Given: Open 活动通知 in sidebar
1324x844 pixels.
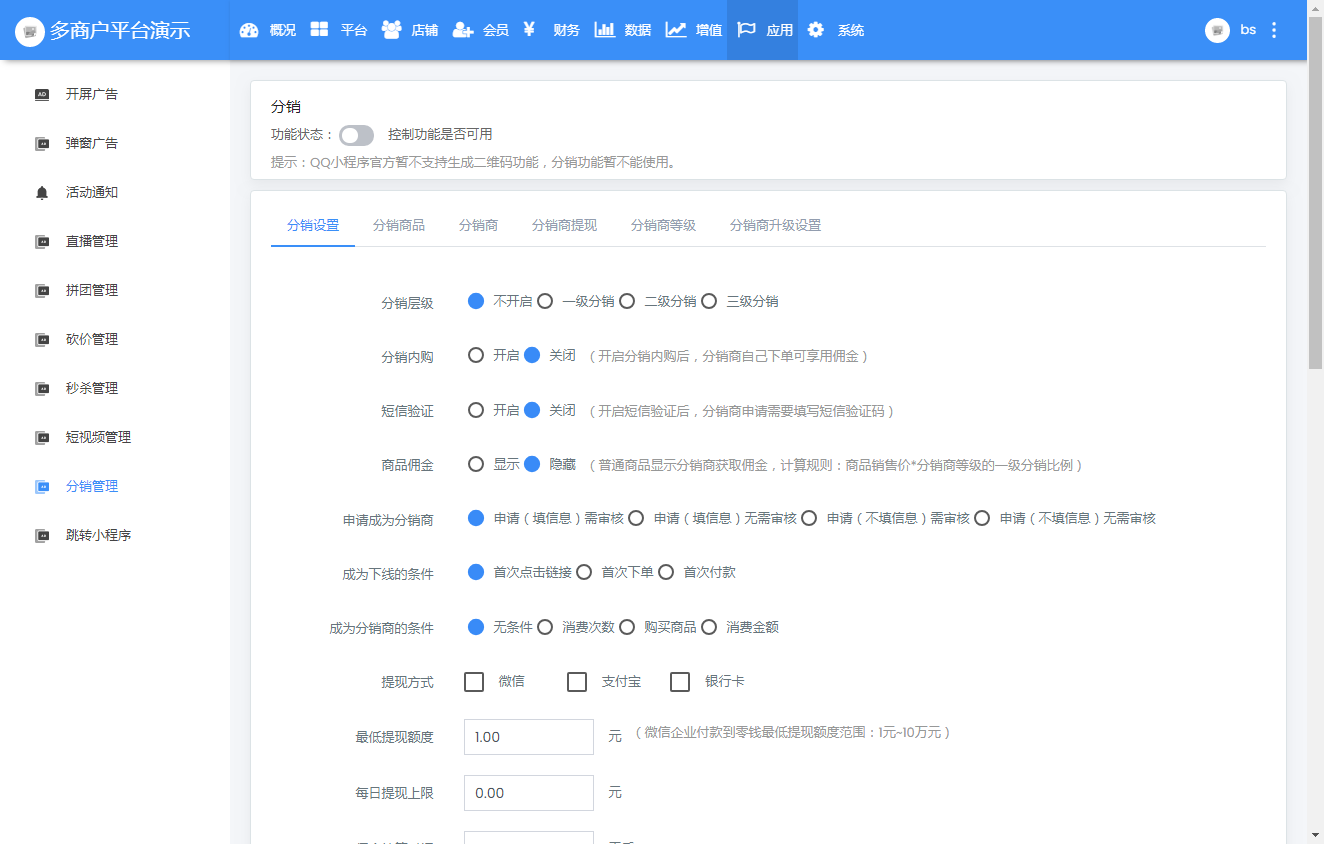Looking at the screenshot, I should [x=92, y=192].
